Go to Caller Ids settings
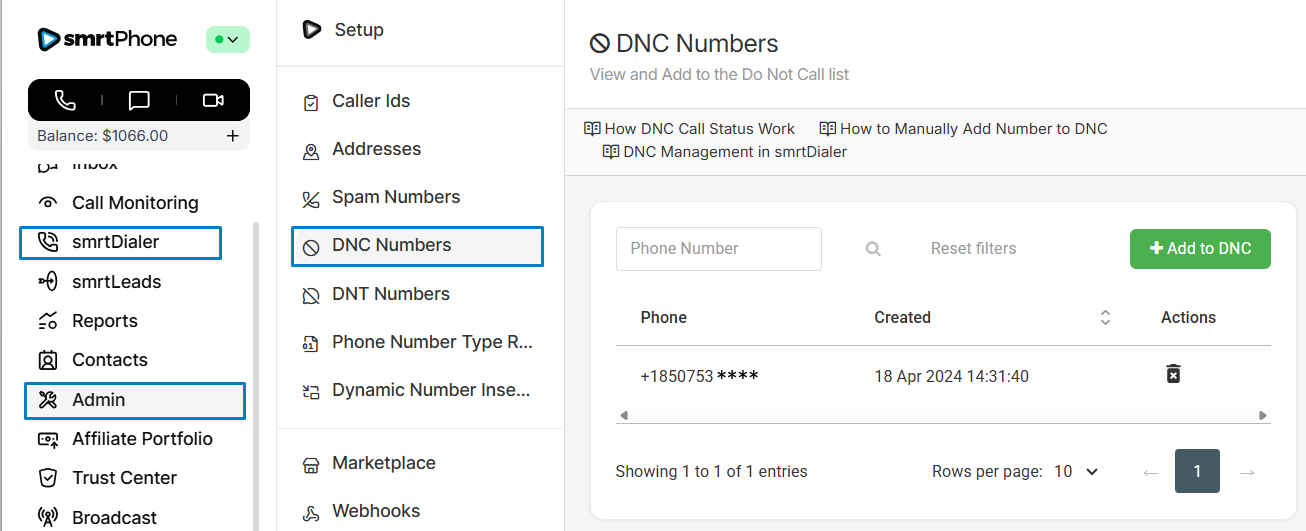Image resolution: width=1306 pixels, height=531 pixels. click(371, 101)
